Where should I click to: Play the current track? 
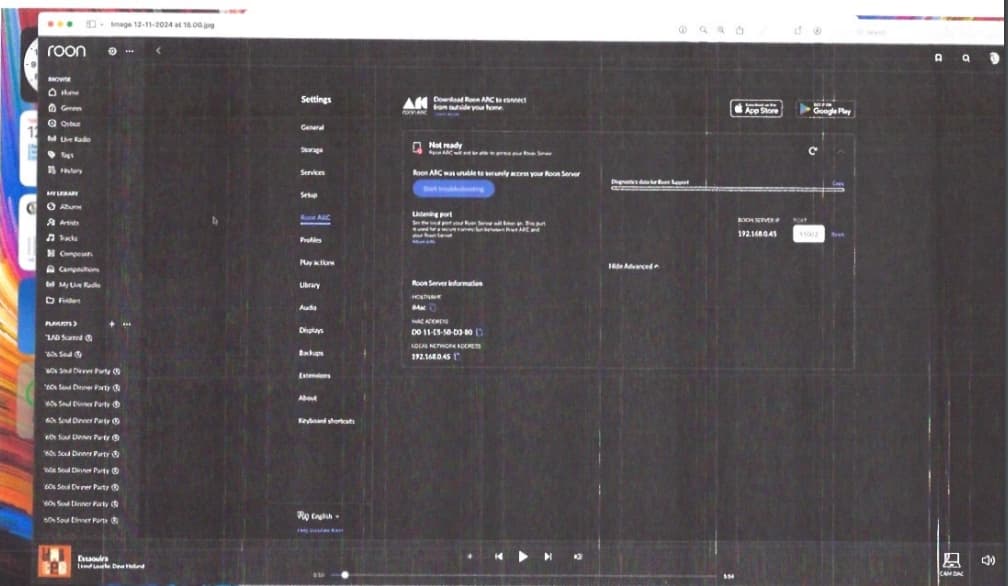523,556
